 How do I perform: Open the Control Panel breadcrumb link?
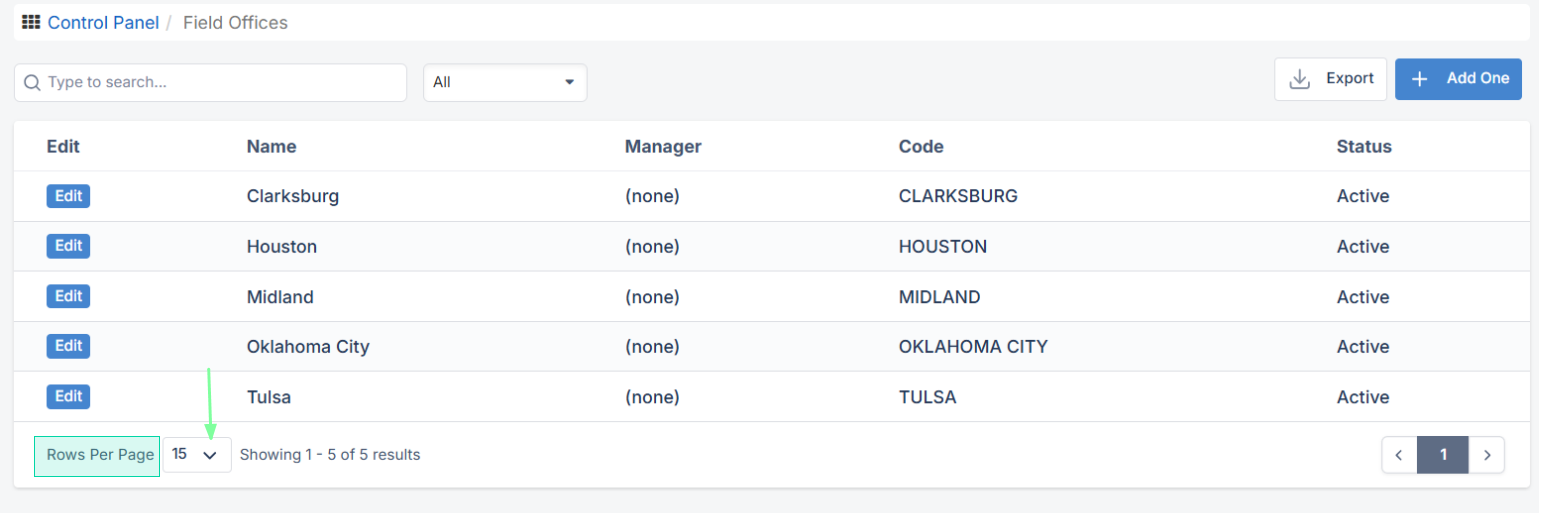click(x=103, y=22)
